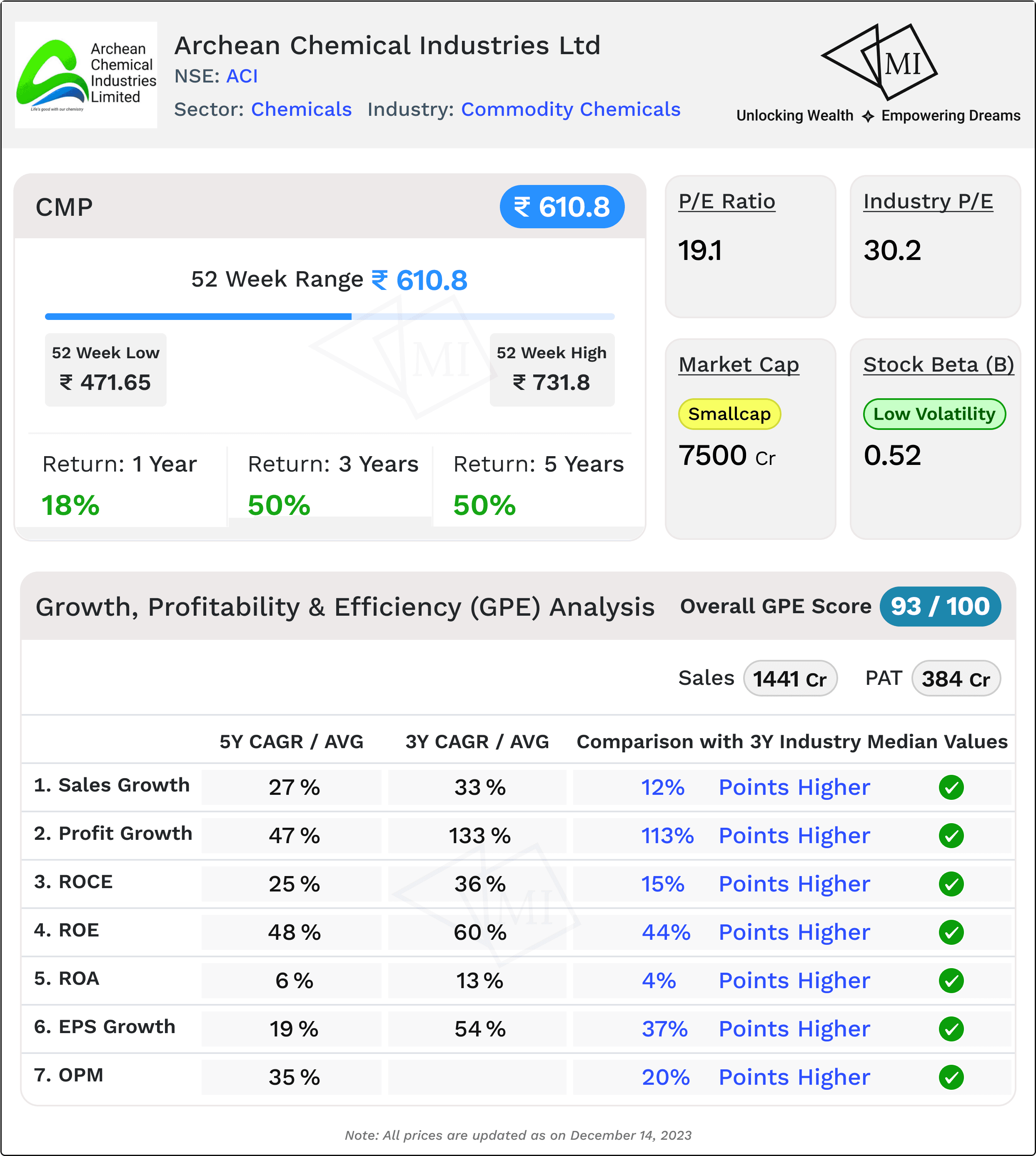Image resolution: width=1036 pixels, height=1156 pixels.
Task: Click Profit Growth 3Y value 133 %
Action: click(x=479, y=836)
